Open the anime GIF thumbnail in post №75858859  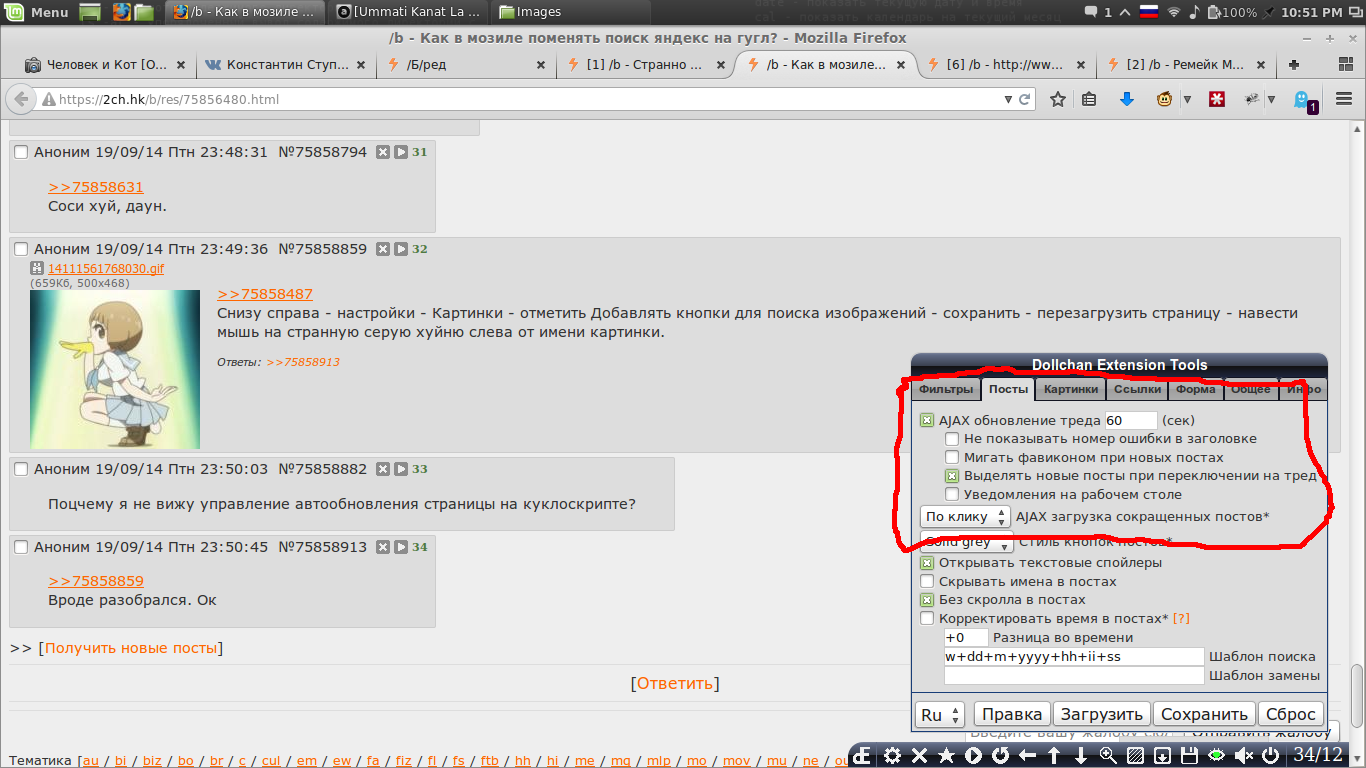click(x=115, y=369)
